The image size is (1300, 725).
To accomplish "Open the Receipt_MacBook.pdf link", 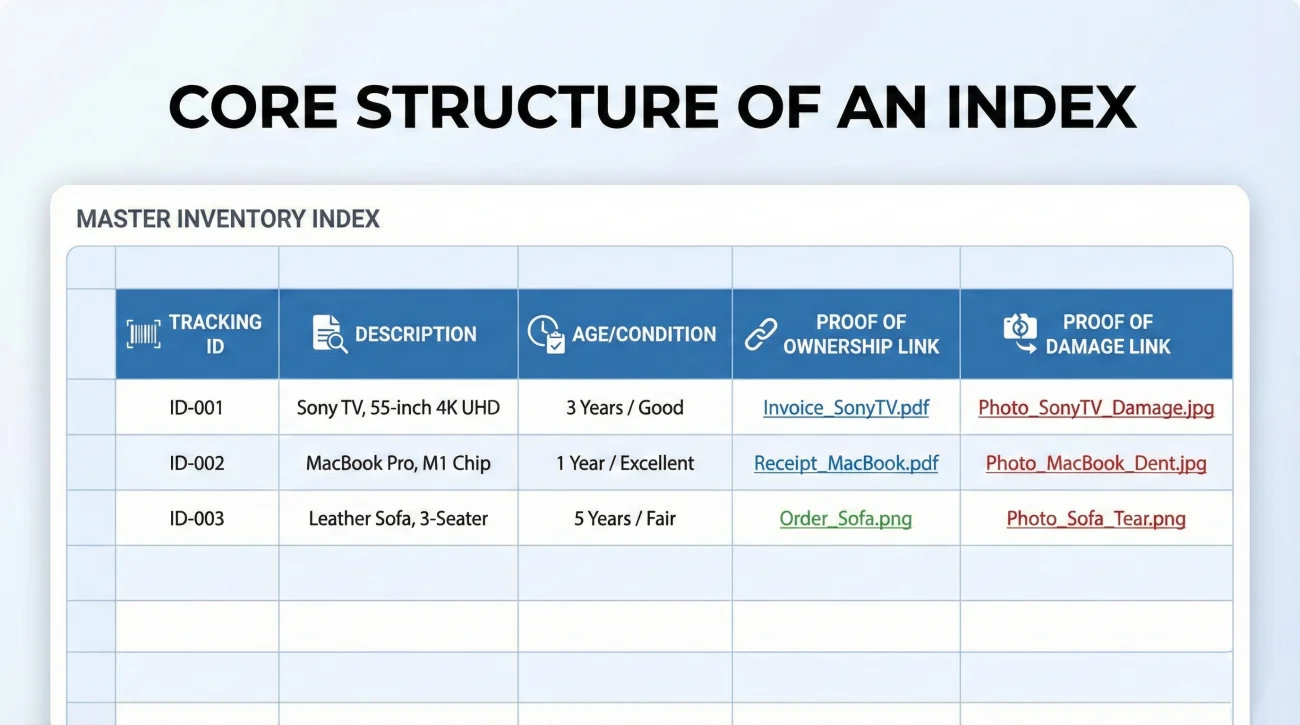I will (845, 463).
